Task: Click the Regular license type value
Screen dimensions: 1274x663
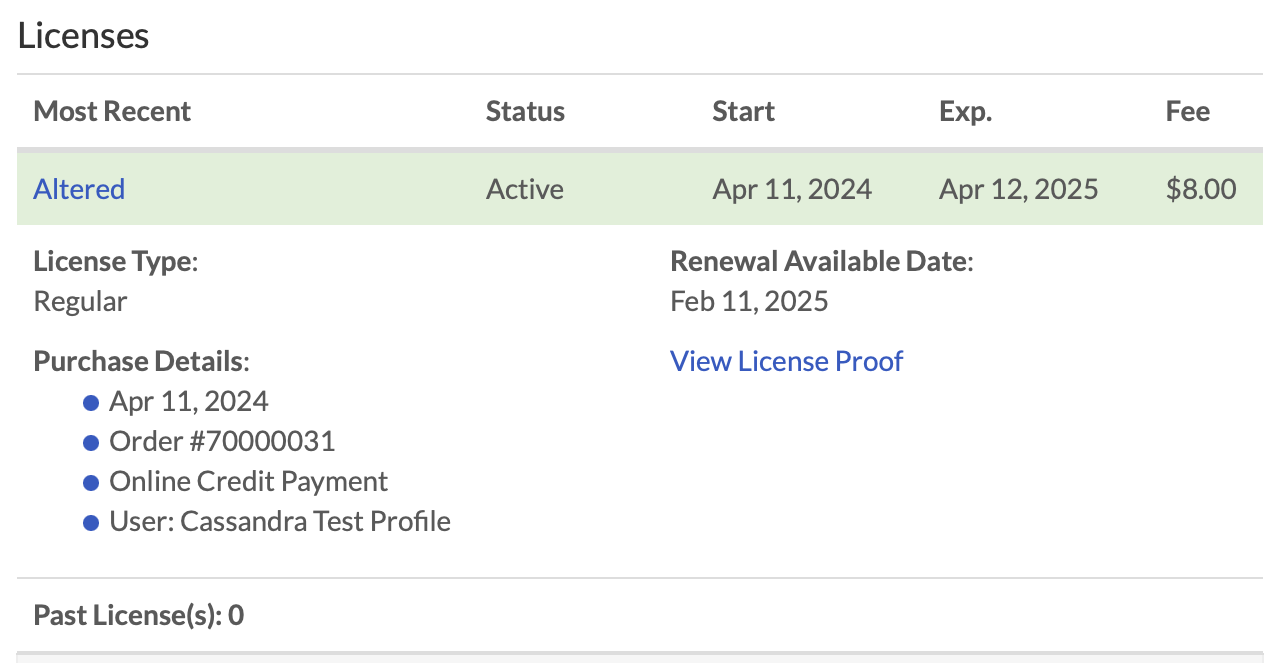Action: 80,301
